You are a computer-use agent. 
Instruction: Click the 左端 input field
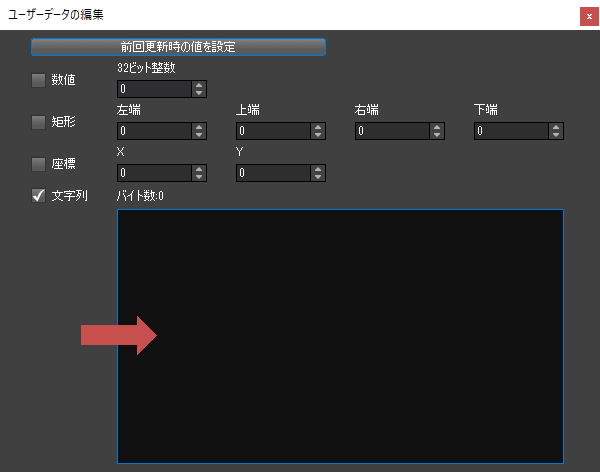tap(154, 131)
